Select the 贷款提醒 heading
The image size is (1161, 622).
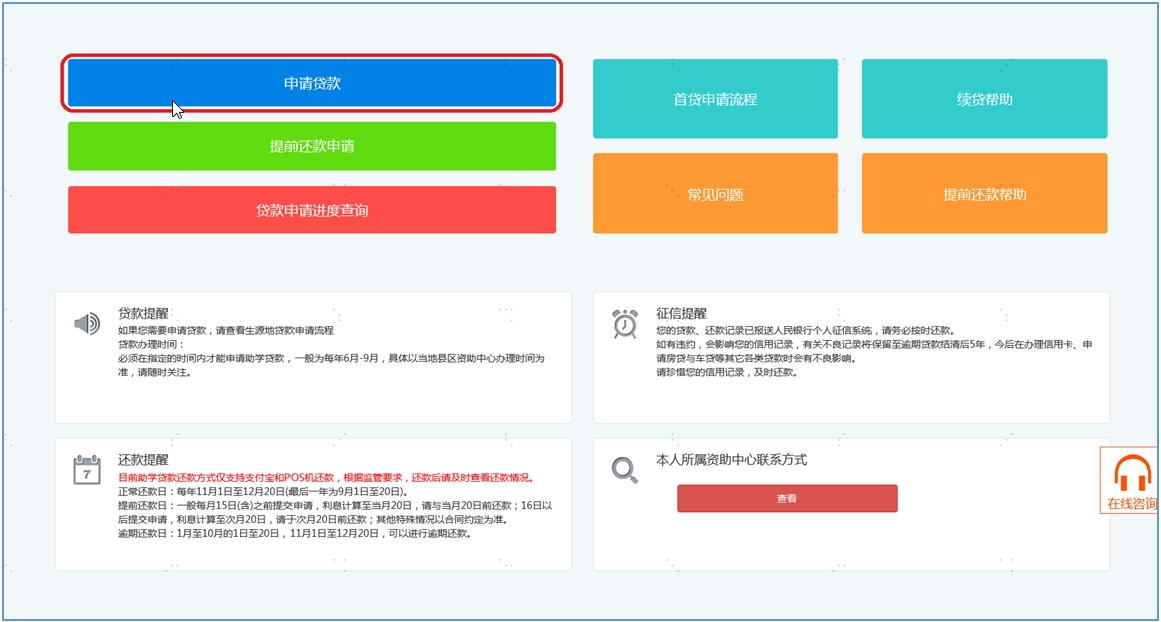pos(143,313)
